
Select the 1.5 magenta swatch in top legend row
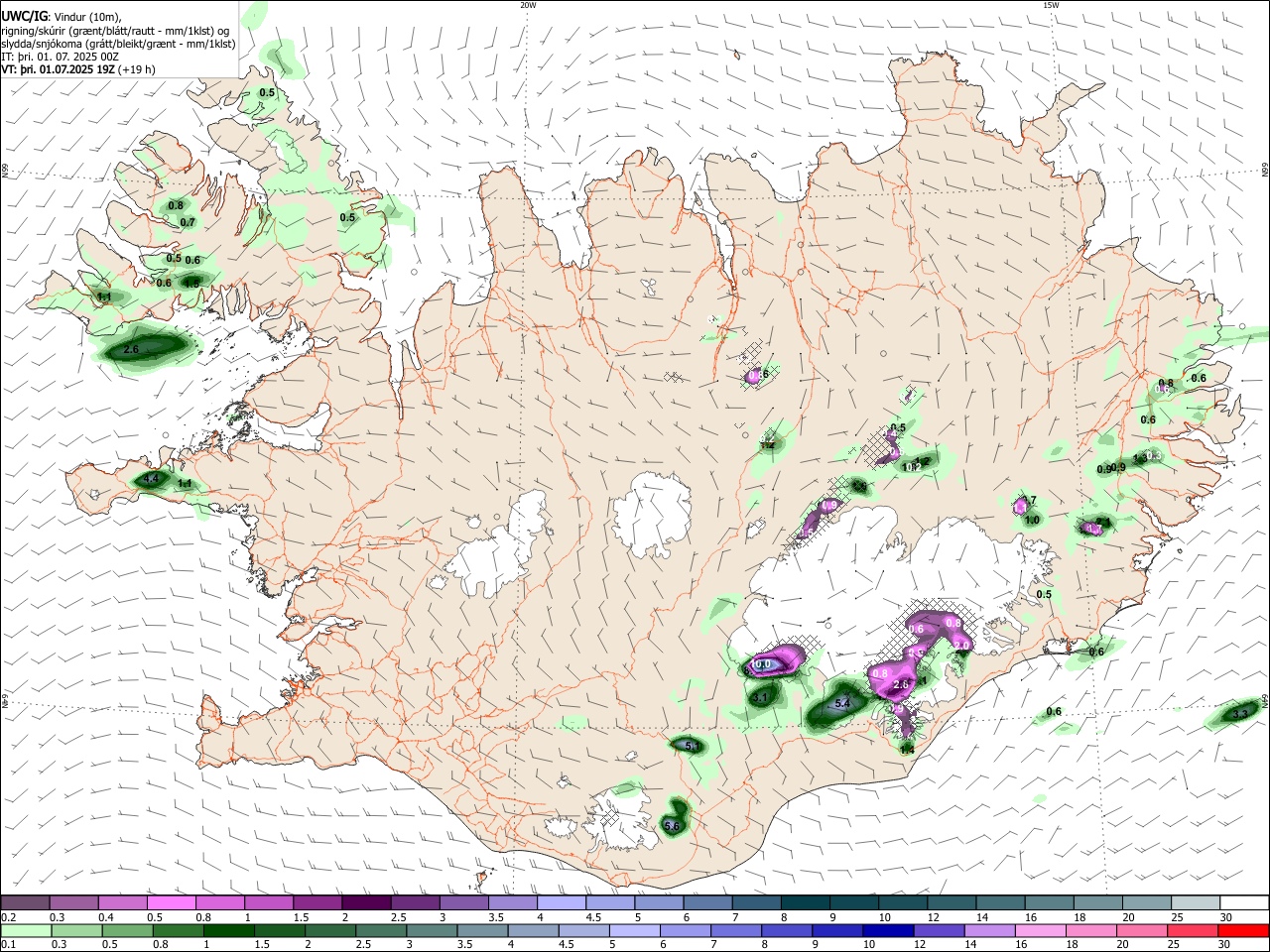click(x=317, y=902)
